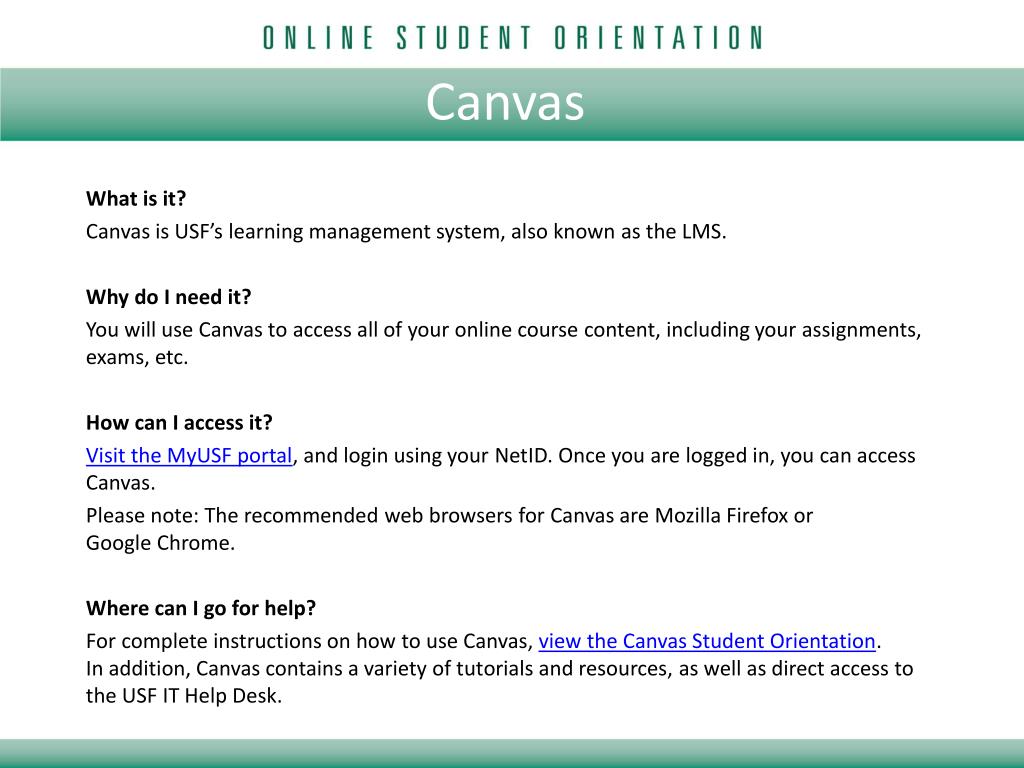Select the 'What is it?' heading
Viewport: 1024px width, 768px height.
pos(136,199)
